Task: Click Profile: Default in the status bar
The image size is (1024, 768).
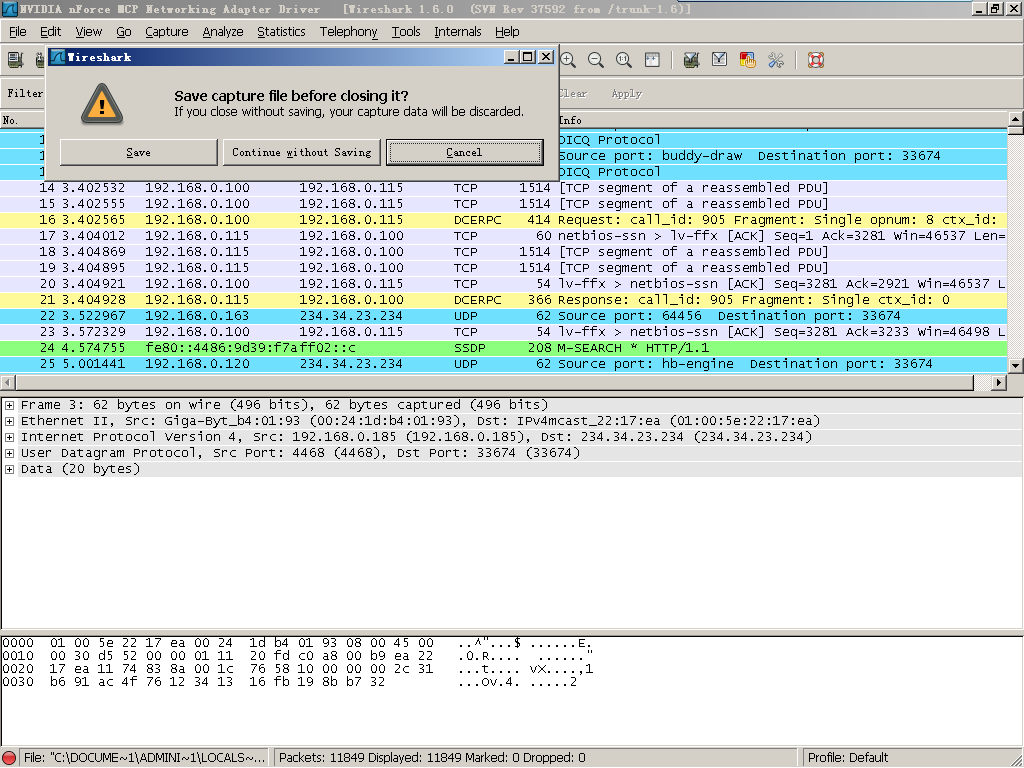Action: pos(848,758)
